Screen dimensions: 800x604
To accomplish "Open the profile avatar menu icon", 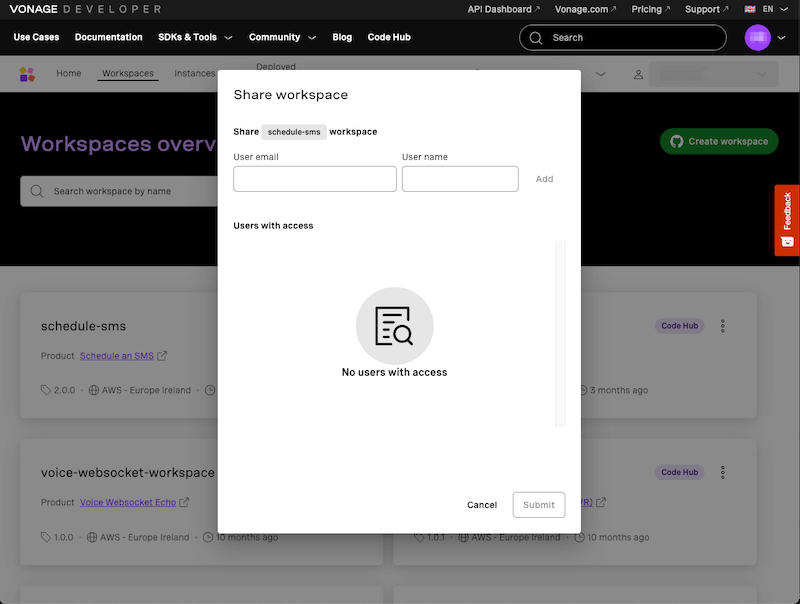I will [758, 37].
